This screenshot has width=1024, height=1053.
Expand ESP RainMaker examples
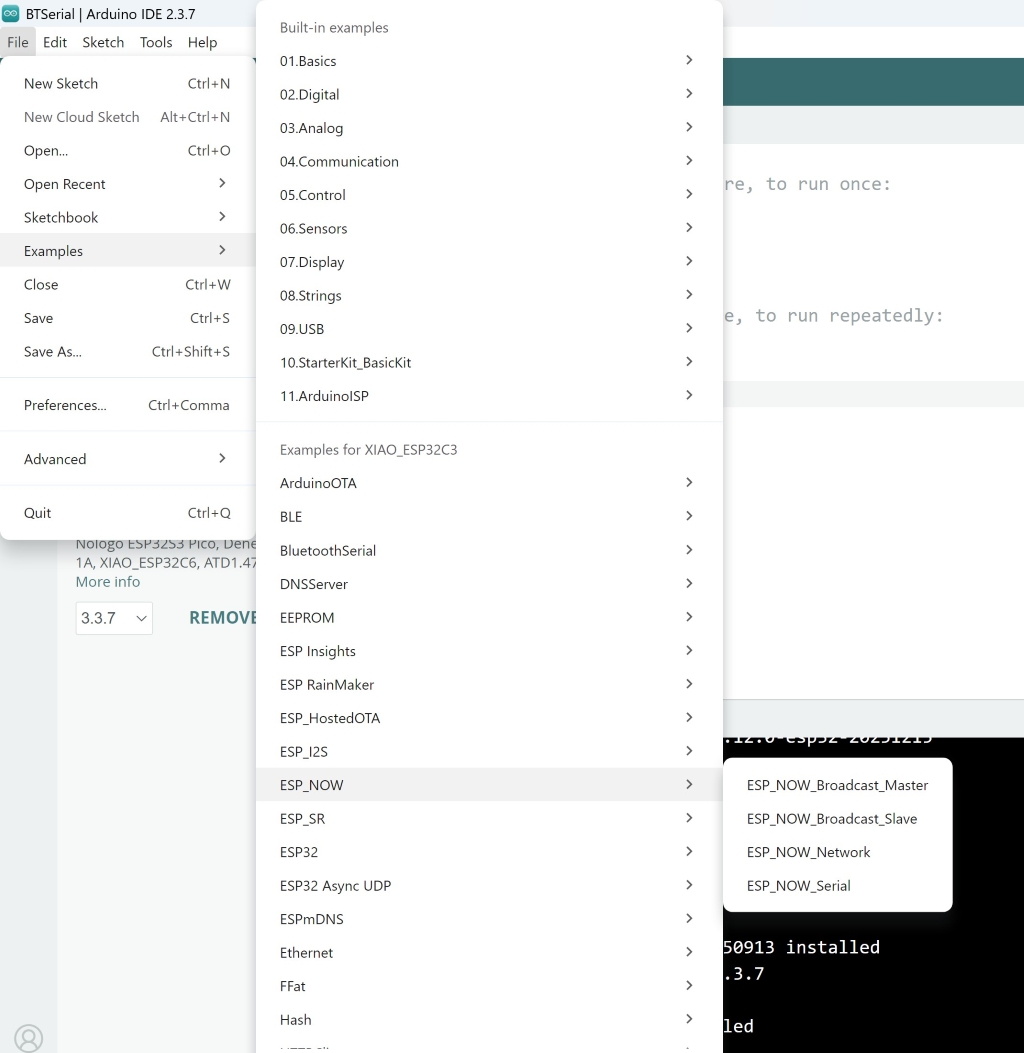[489, 685]
